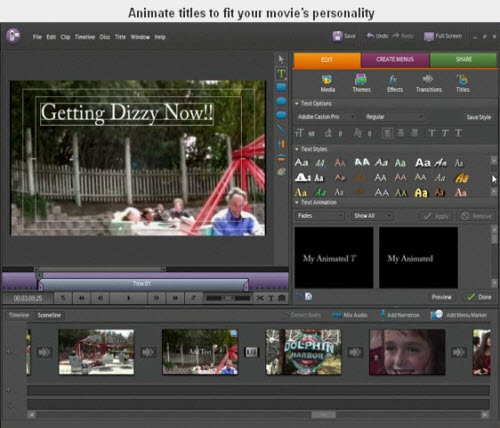The image size is (500, 428).
Task: Pick the Ellipse shape tool
Action: pos(281,101)
